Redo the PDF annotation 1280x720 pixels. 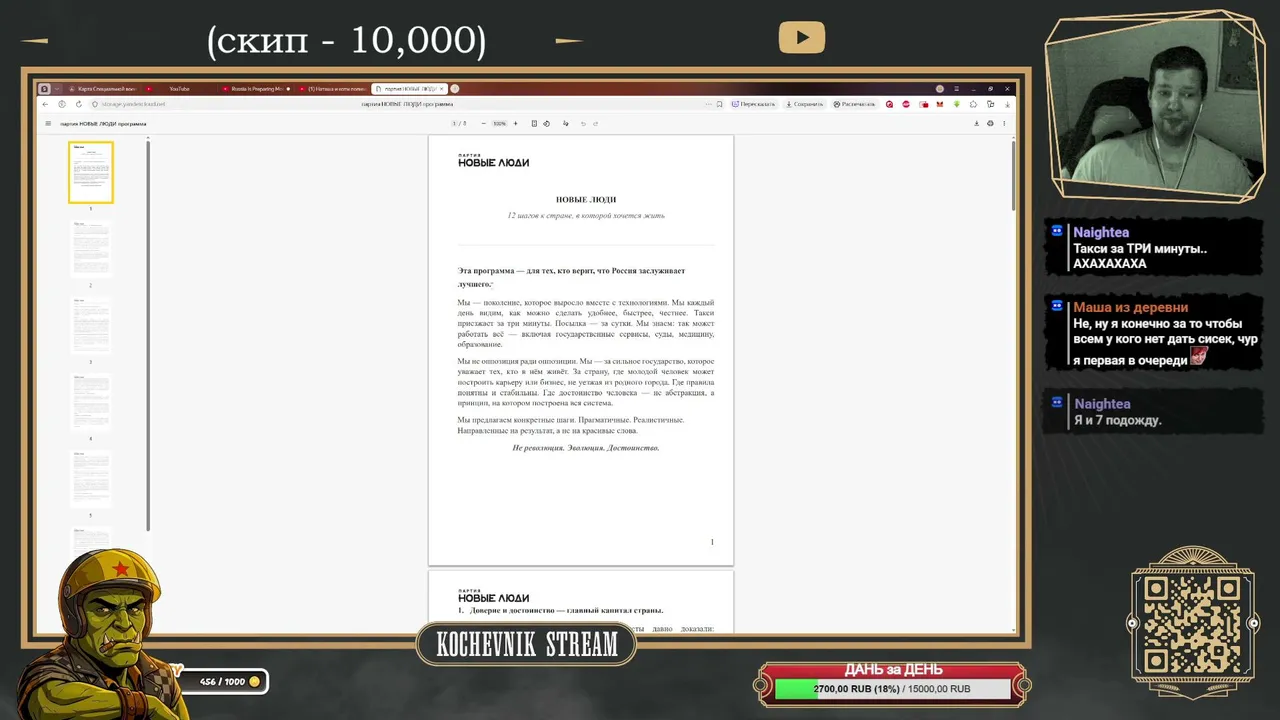click(596, 124)
